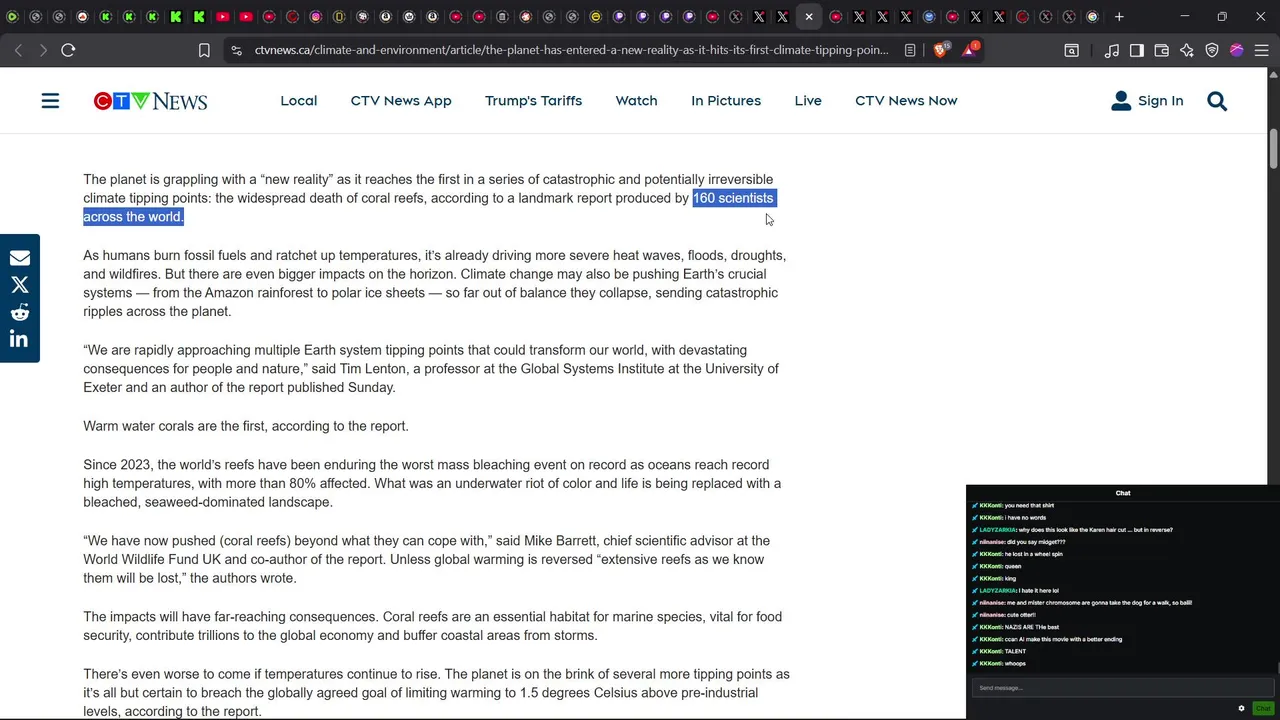1280x720 pixels.
Task: Sign In to CTV News
Action: click(1147, 101)
